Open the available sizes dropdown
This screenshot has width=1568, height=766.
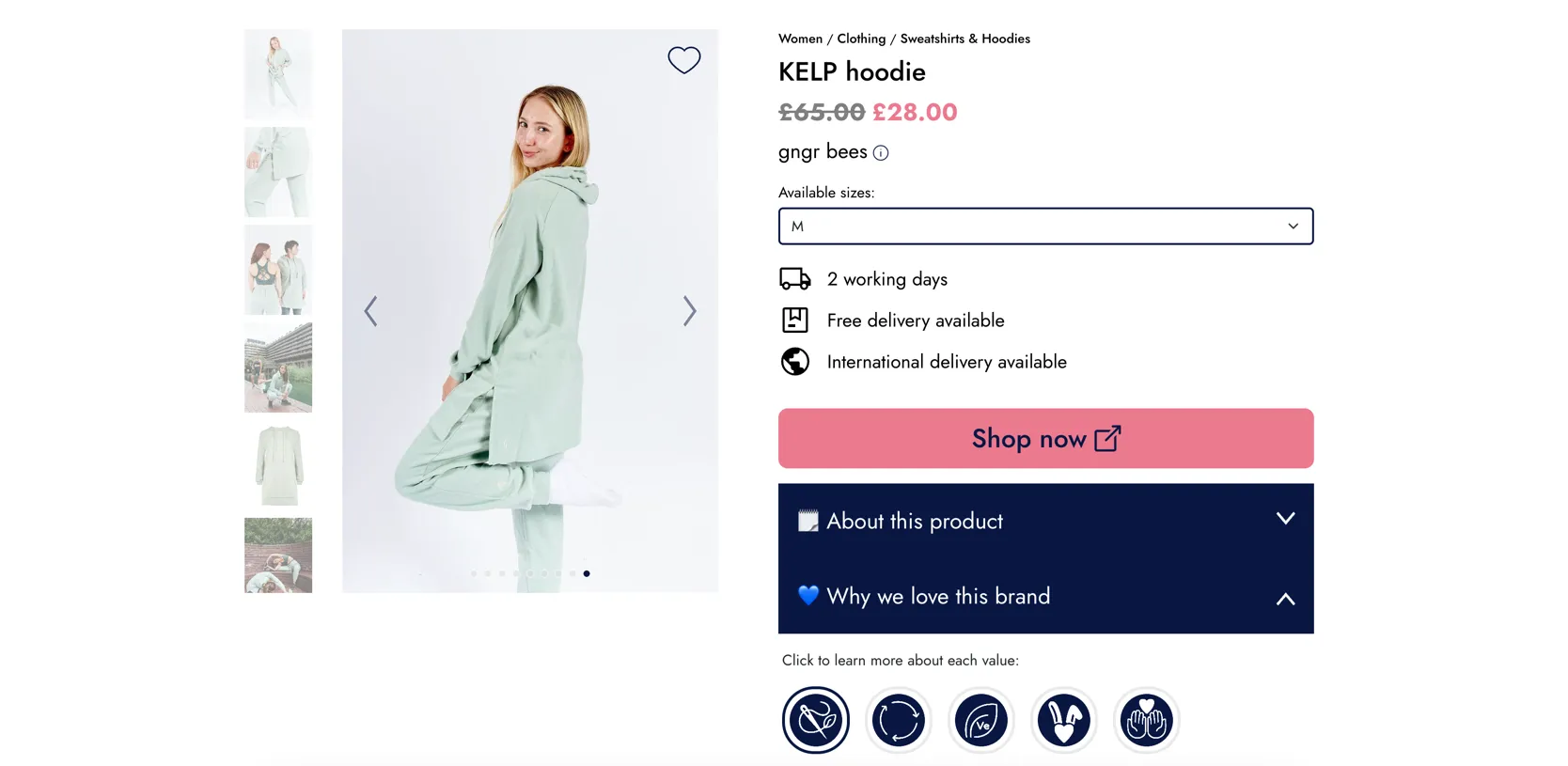pos(1044,226)
